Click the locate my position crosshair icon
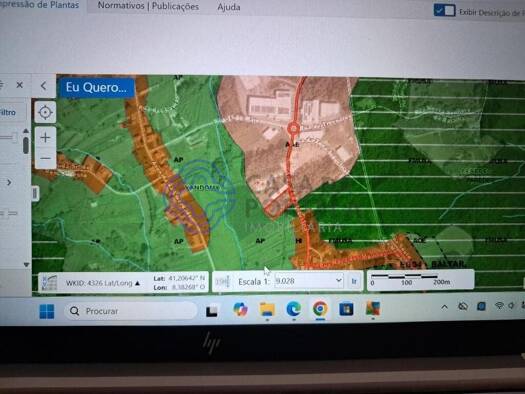The image size is (525, 394). tap(45, 112)
